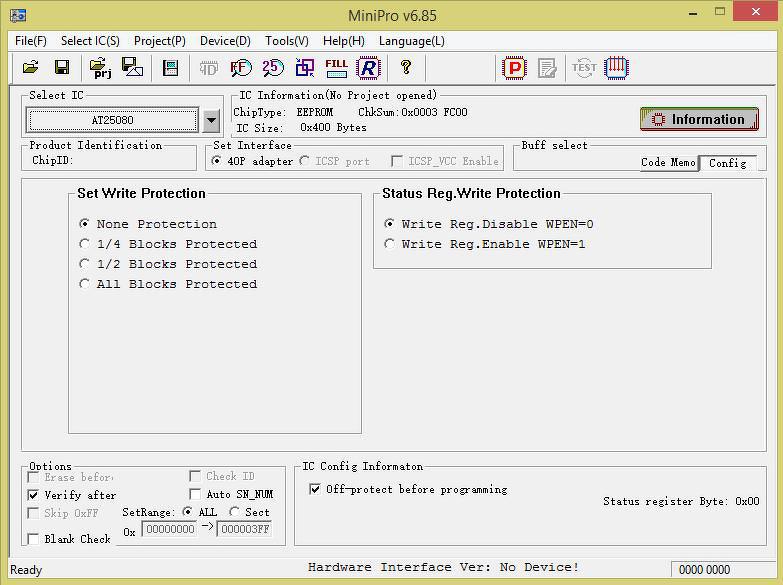Click the TEST logic icon
The height and width of the screenshot is (585, 783).
[584, 67]
